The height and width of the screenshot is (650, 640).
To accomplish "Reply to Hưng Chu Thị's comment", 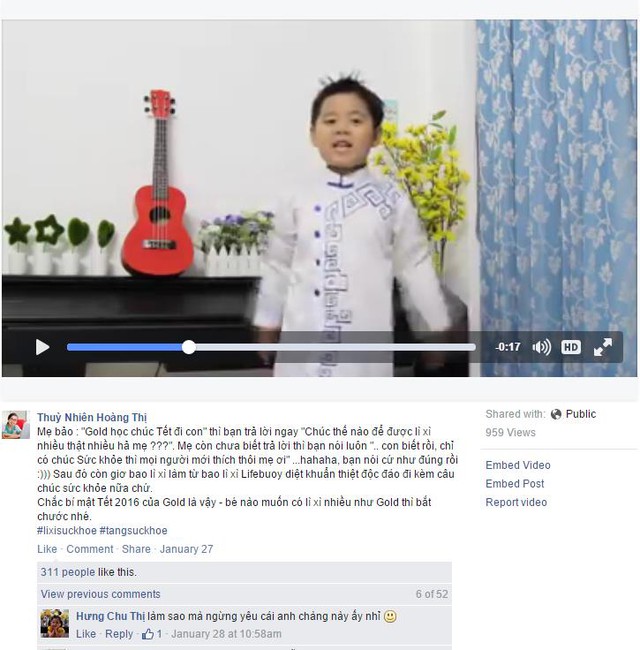I will (x=119, y=634).
